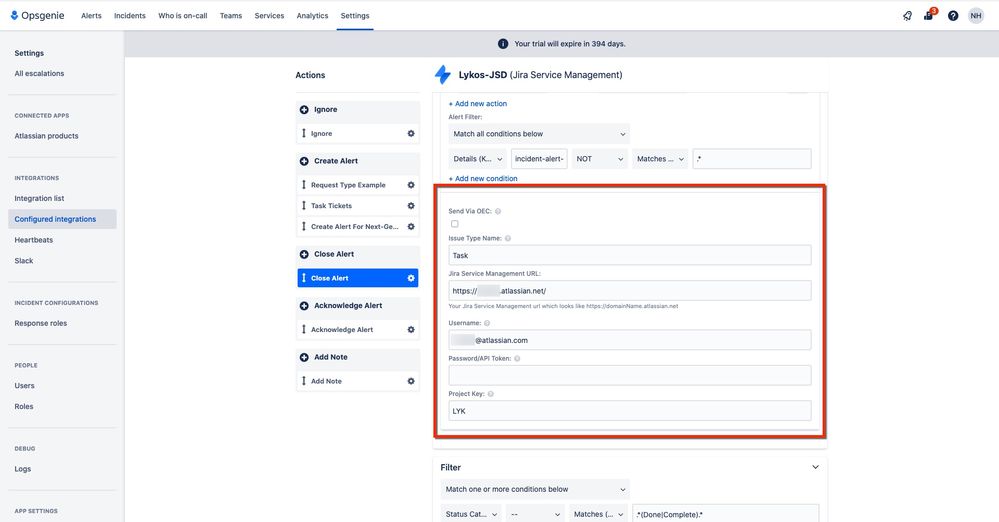Open the Status Cat... dropdown
This screenshot has width=999, height=522.
coord(471,514)
